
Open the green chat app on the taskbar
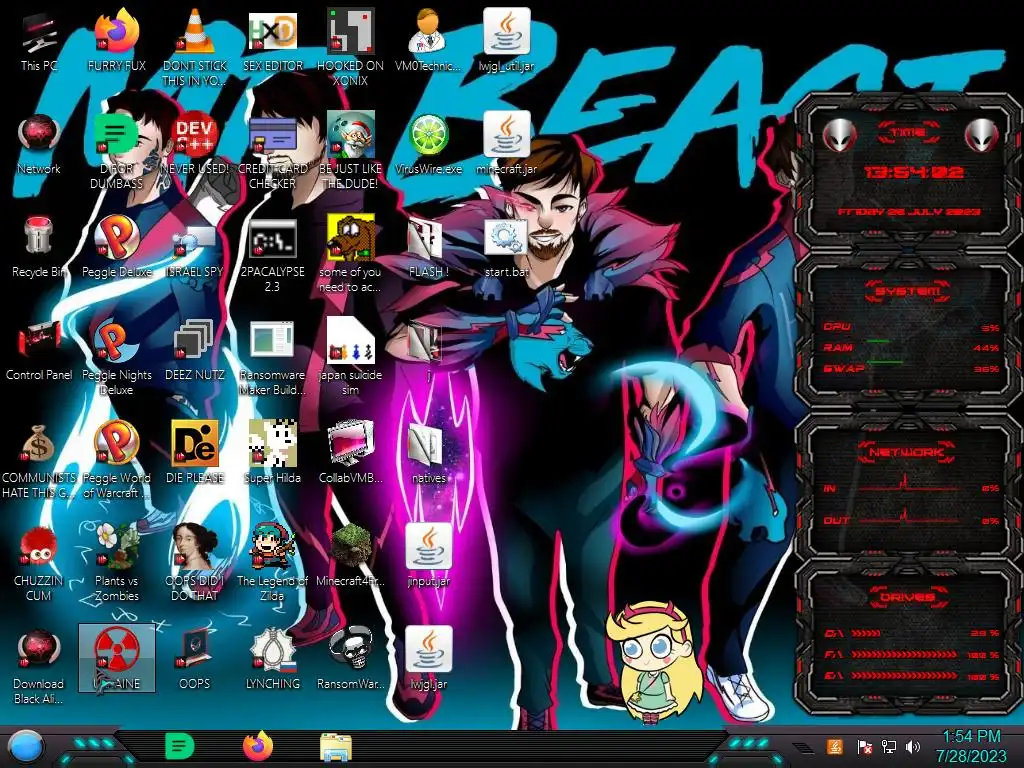pos(180,746)
